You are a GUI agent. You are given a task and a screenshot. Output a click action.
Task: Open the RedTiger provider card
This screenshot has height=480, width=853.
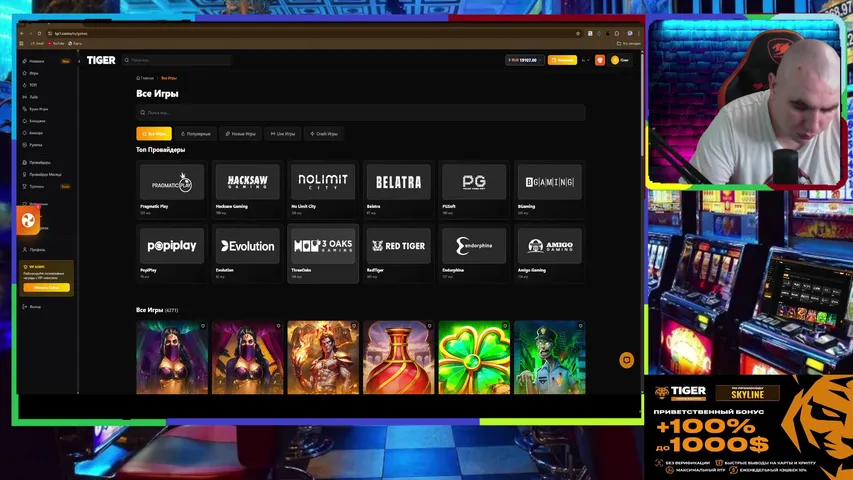click(x=399, y=253)
